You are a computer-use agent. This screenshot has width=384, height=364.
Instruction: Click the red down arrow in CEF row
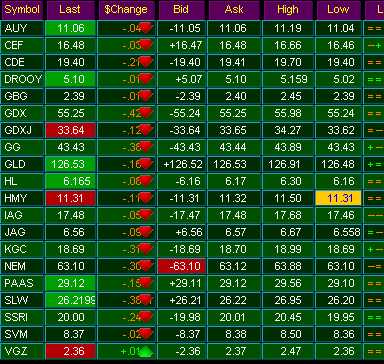pyautogui.click(x=146, y=45)
